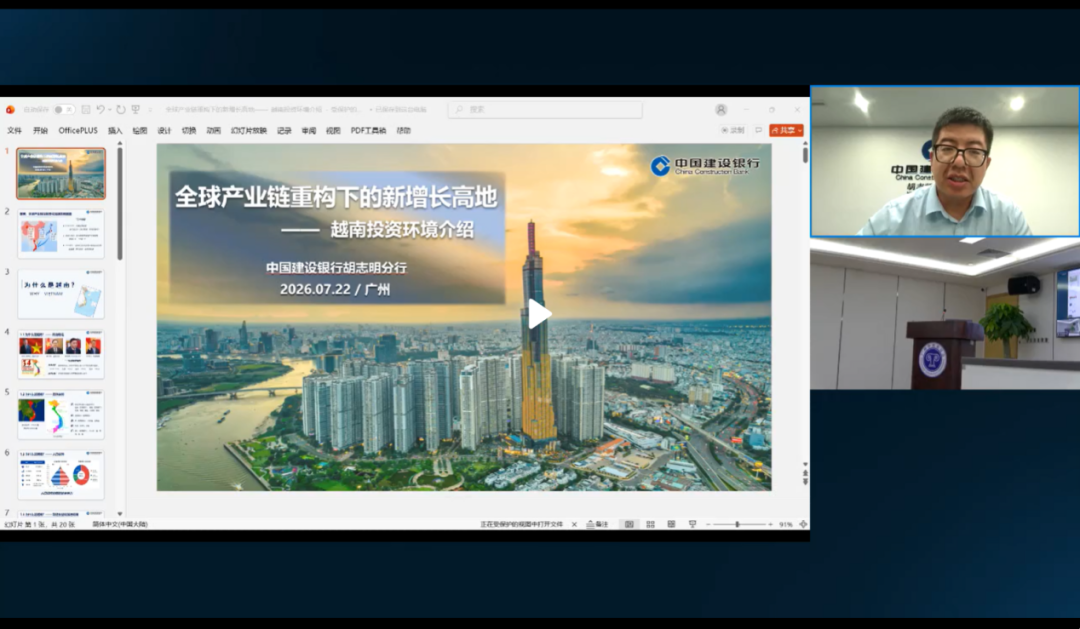
Task: Open the comments pane icon
Action: click(758, 130)
